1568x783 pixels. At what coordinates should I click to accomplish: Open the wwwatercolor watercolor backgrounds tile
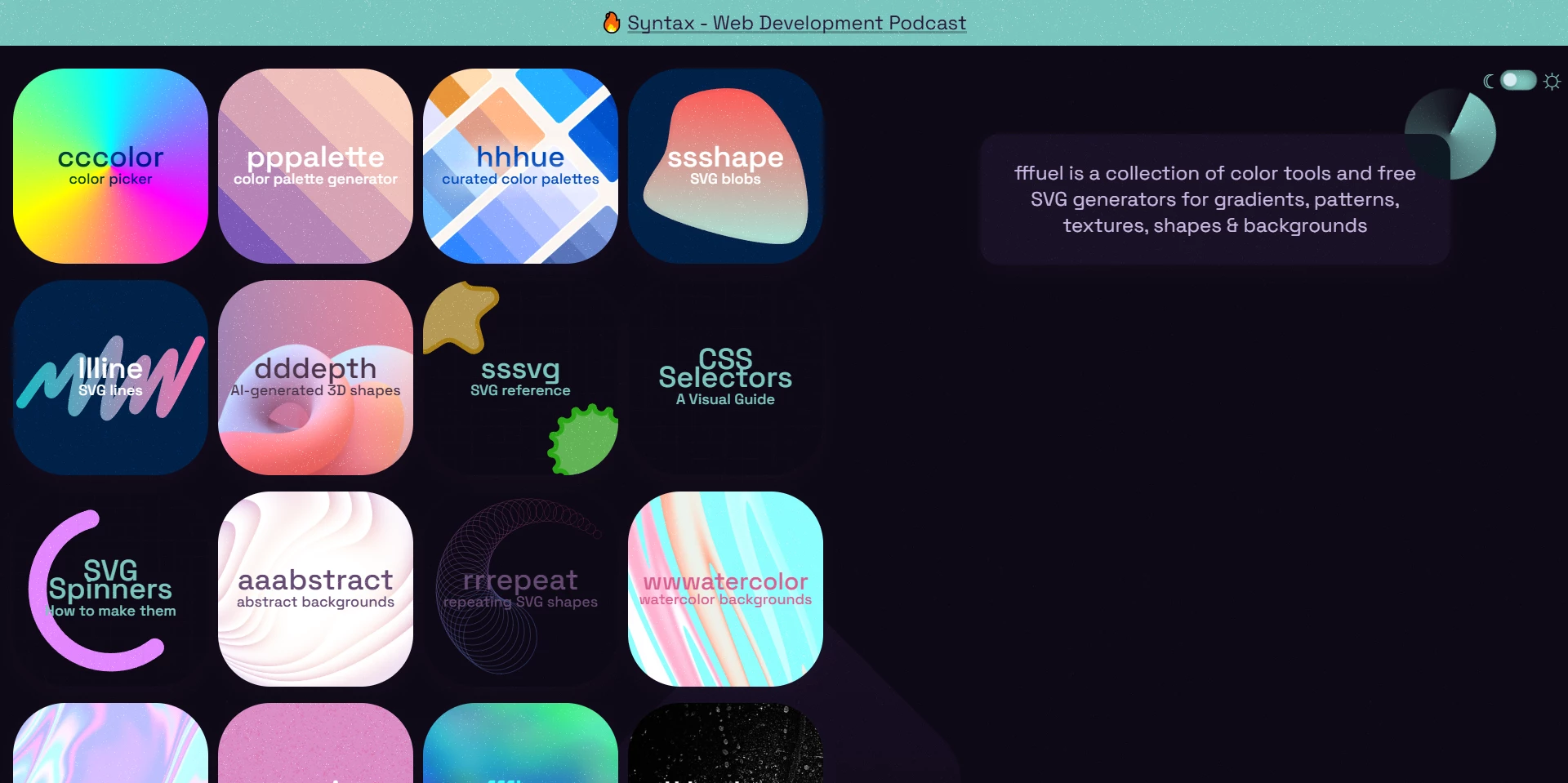(x=725, y=589)
